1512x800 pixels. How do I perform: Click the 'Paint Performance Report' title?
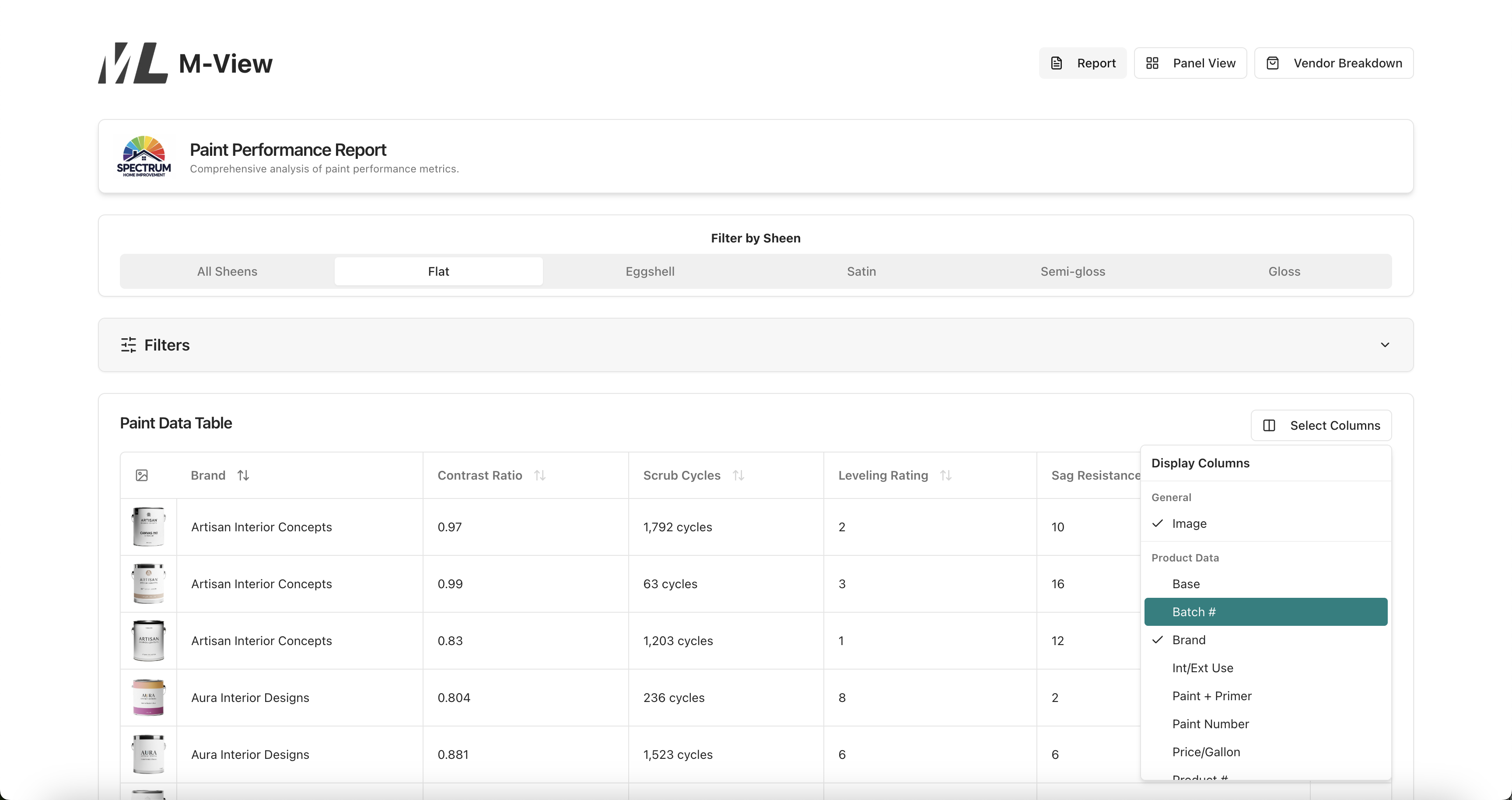[287, 150]
